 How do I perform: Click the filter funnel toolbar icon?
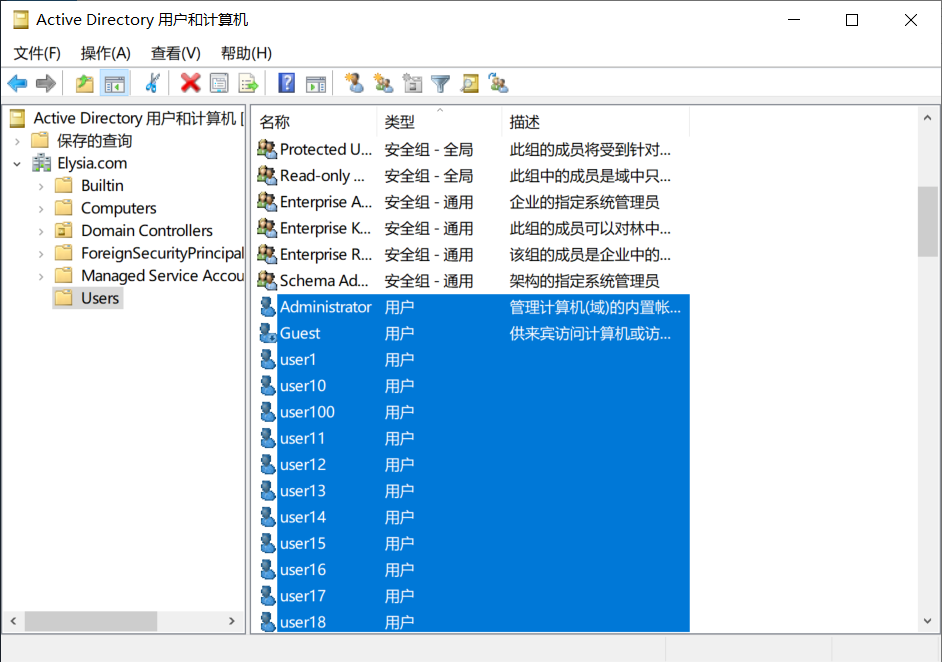click(x=441, y=83)
